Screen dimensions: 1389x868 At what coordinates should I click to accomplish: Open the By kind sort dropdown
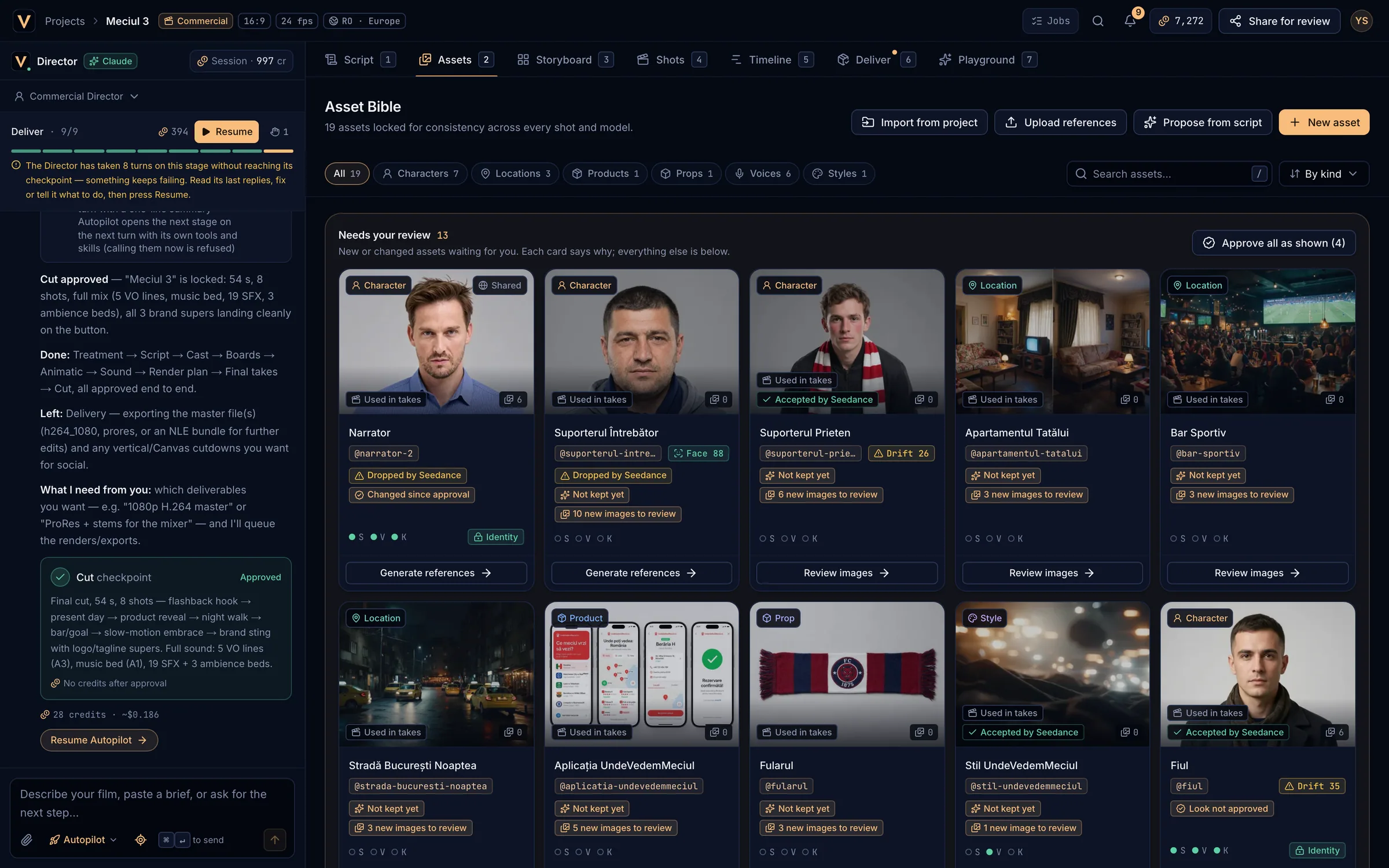[1324, 174]
